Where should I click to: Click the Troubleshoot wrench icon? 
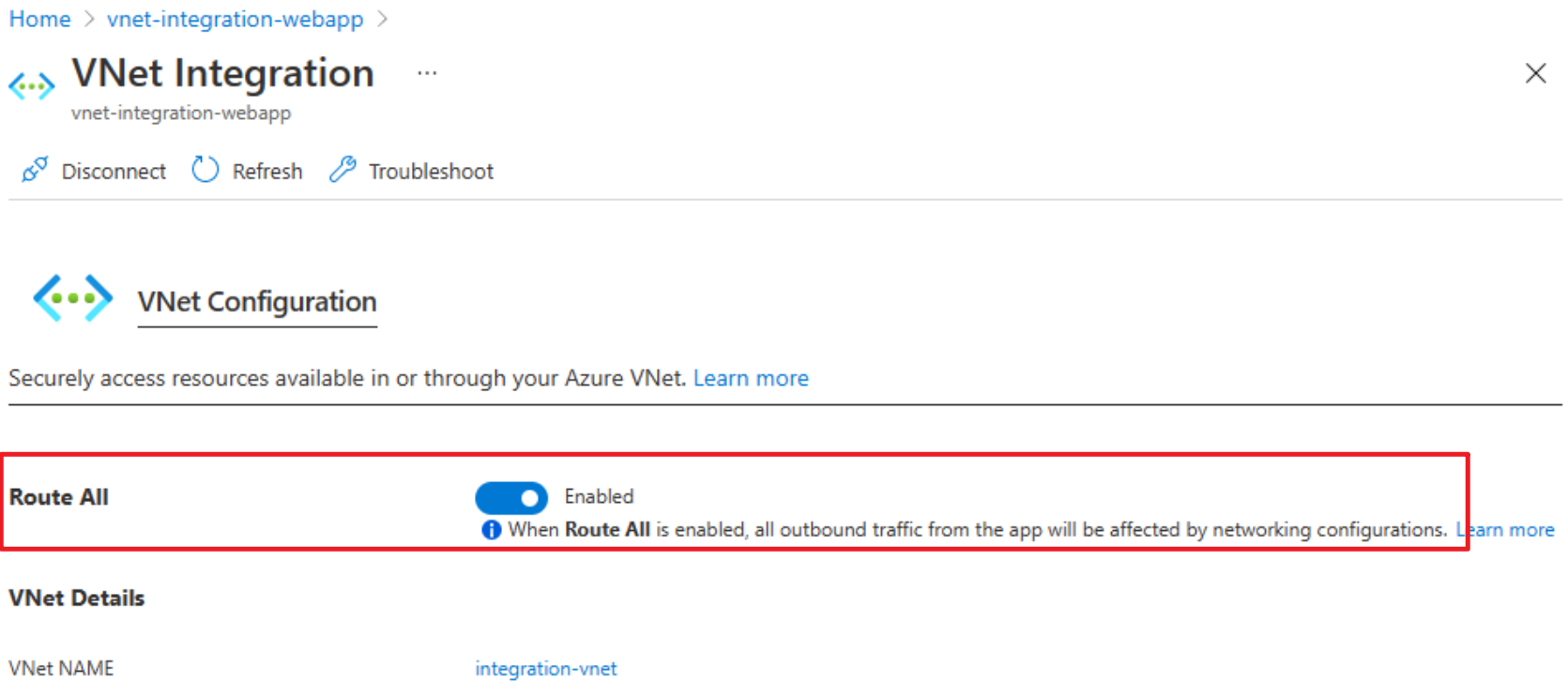(343, 170)
